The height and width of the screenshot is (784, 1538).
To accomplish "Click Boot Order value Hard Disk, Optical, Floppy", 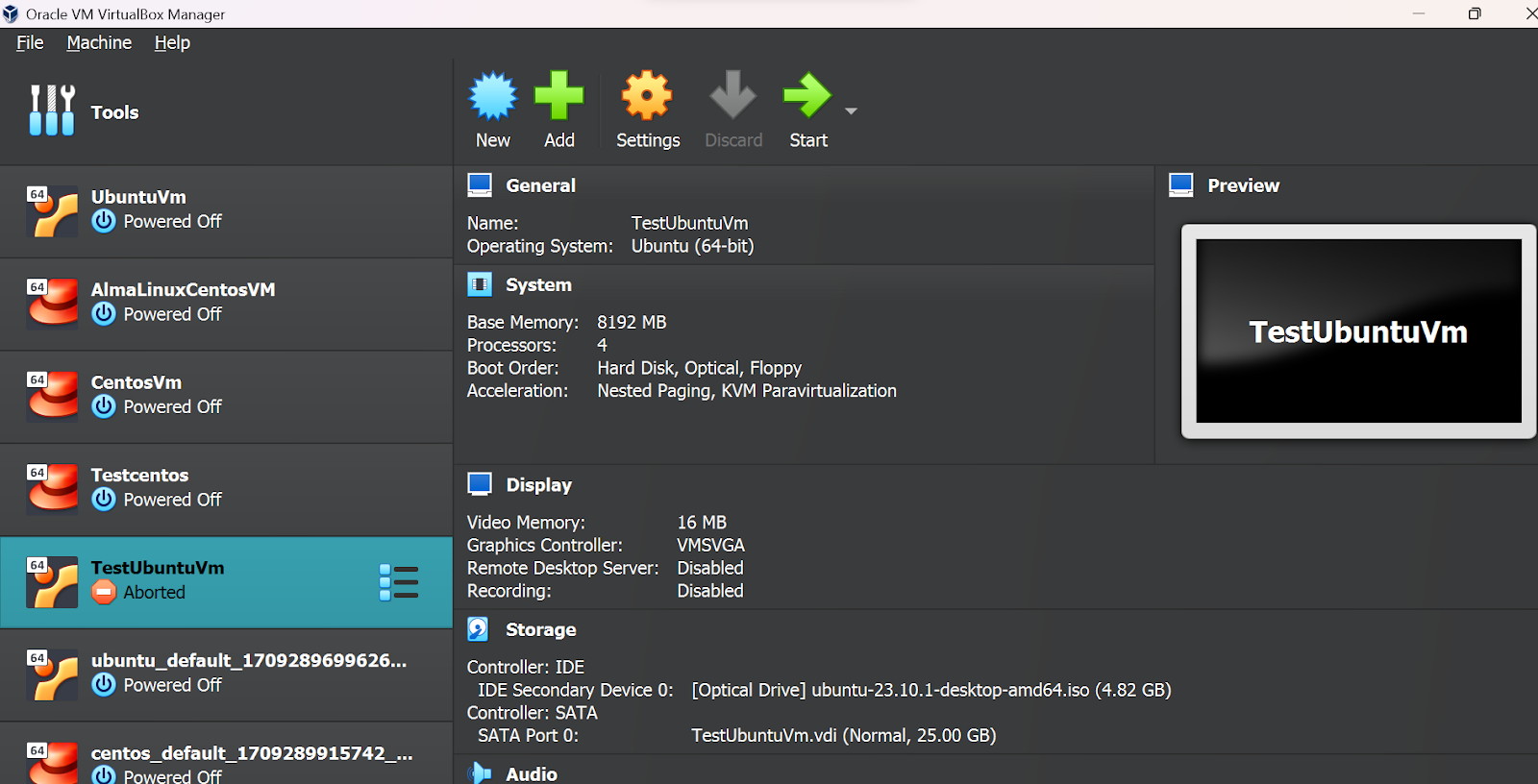I will coord(699,368).
